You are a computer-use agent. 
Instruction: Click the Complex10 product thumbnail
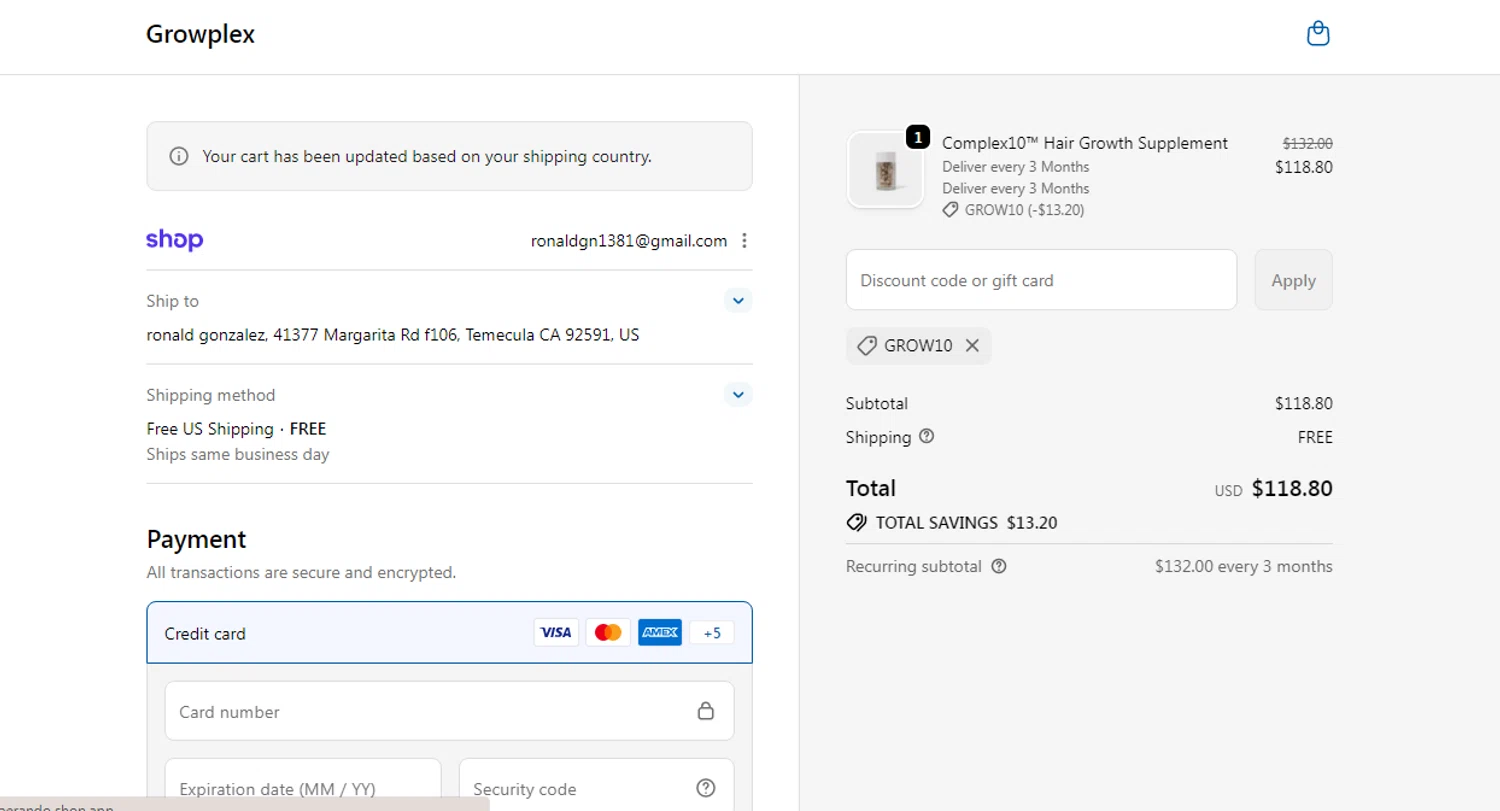885,170
